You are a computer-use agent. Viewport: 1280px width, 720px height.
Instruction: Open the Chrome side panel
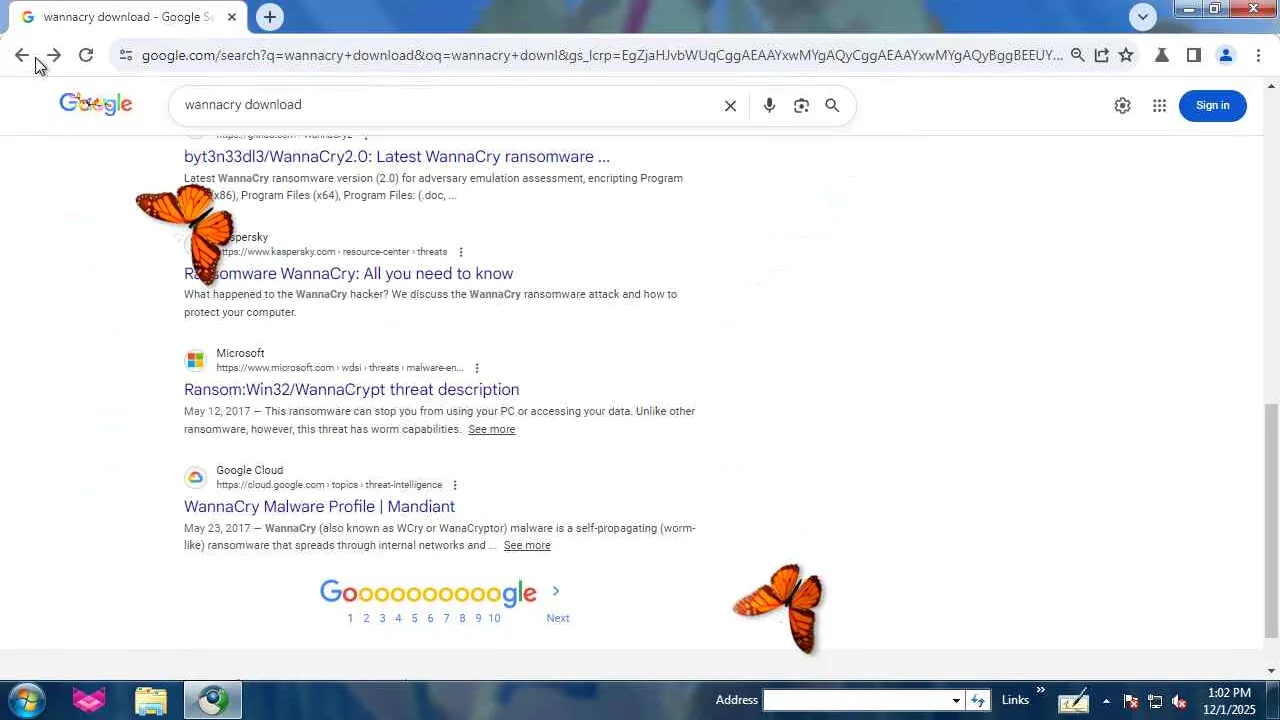click(1194, 56)
